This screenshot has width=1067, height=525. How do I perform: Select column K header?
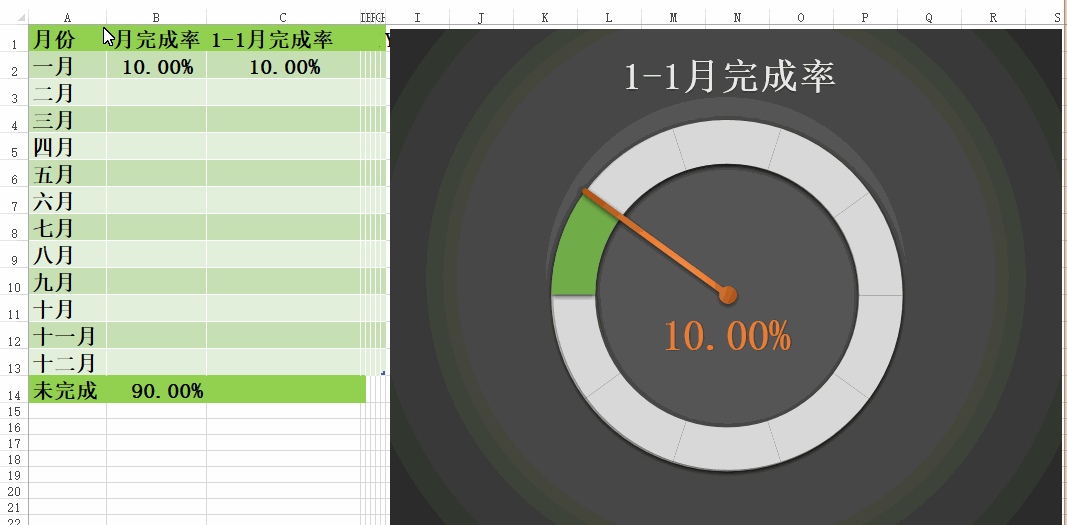tap(545, 17)
